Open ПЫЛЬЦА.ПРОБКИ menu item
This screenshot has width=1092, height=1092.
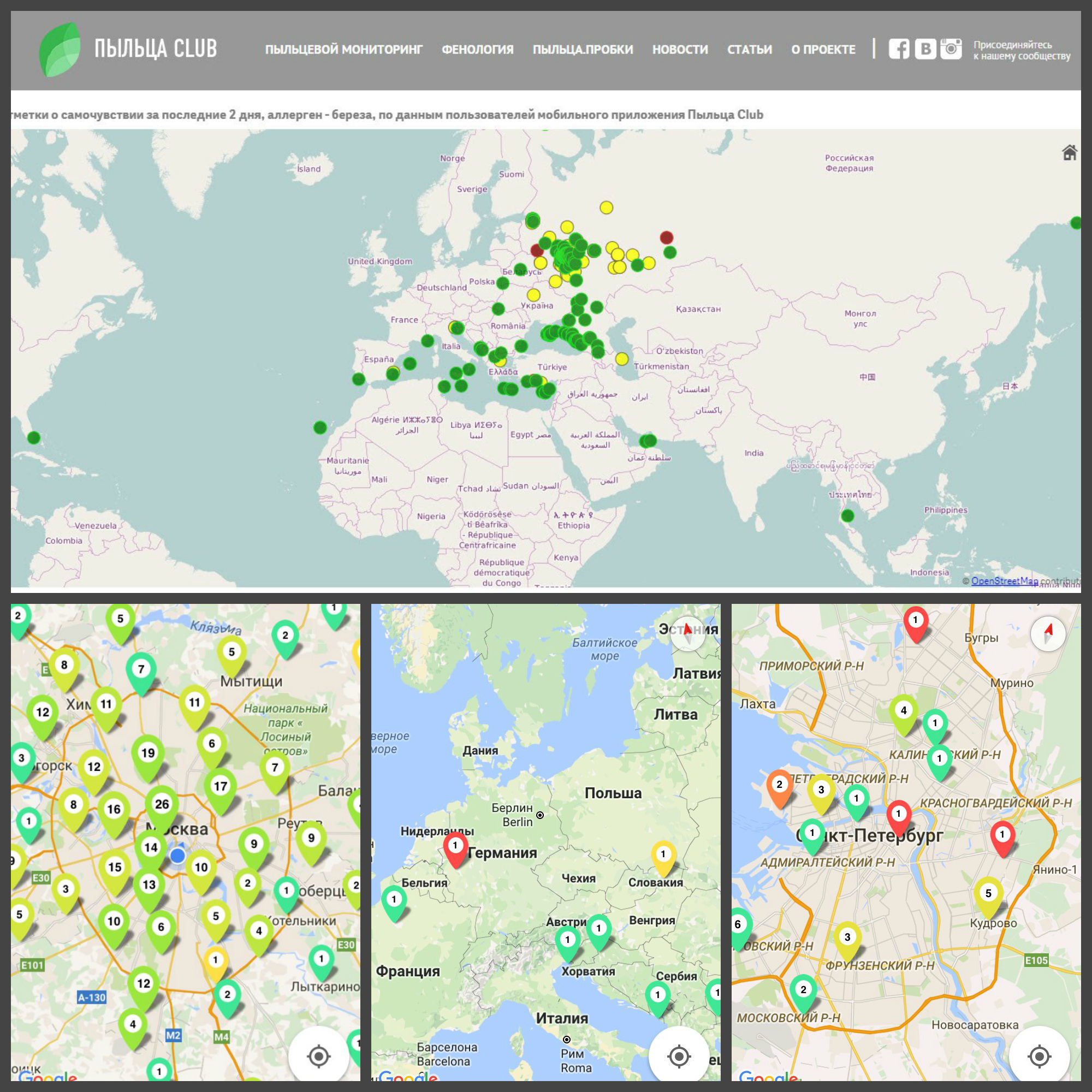coord(583,50)
